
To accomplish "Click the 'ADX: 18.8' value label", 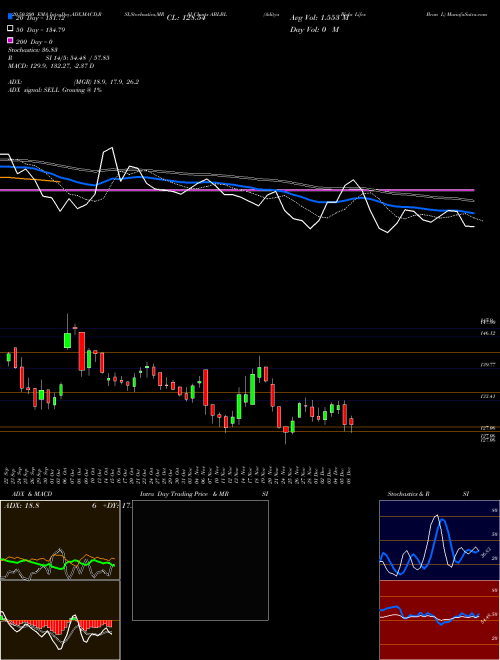I will 21,506.
